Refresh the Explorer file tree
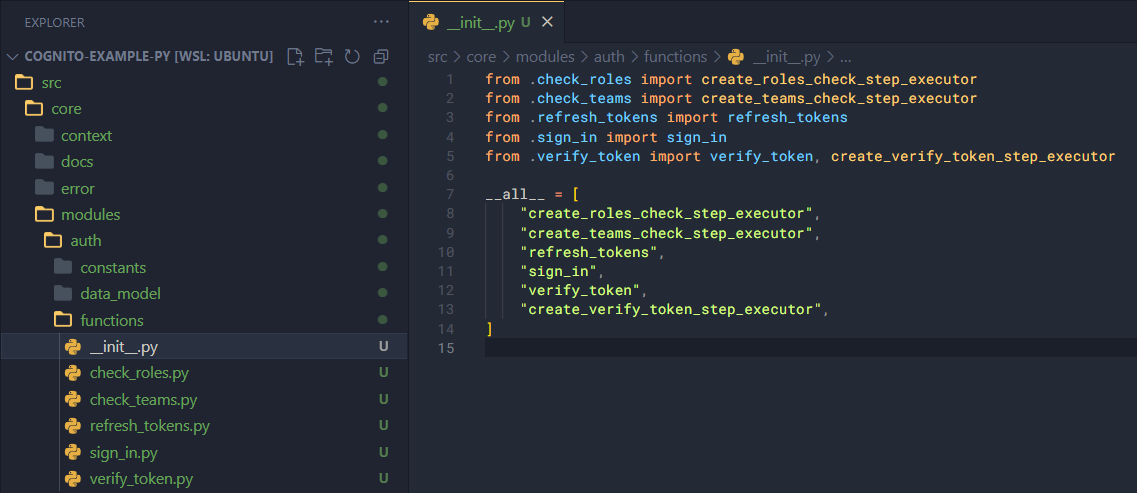Image resolution: width=1137 pixels, height=493 pixels. 352,57
